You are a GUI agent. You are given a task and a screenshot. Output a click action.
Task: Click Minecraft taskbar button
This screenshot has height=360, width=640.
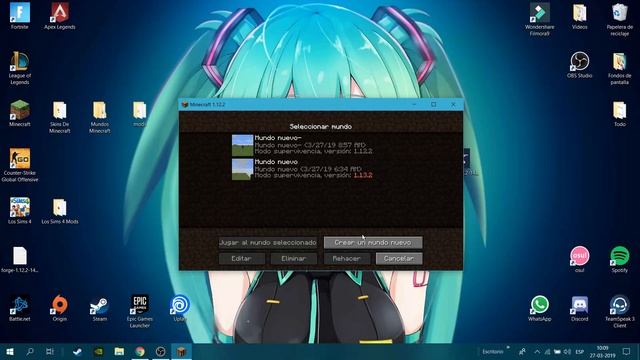182,351
